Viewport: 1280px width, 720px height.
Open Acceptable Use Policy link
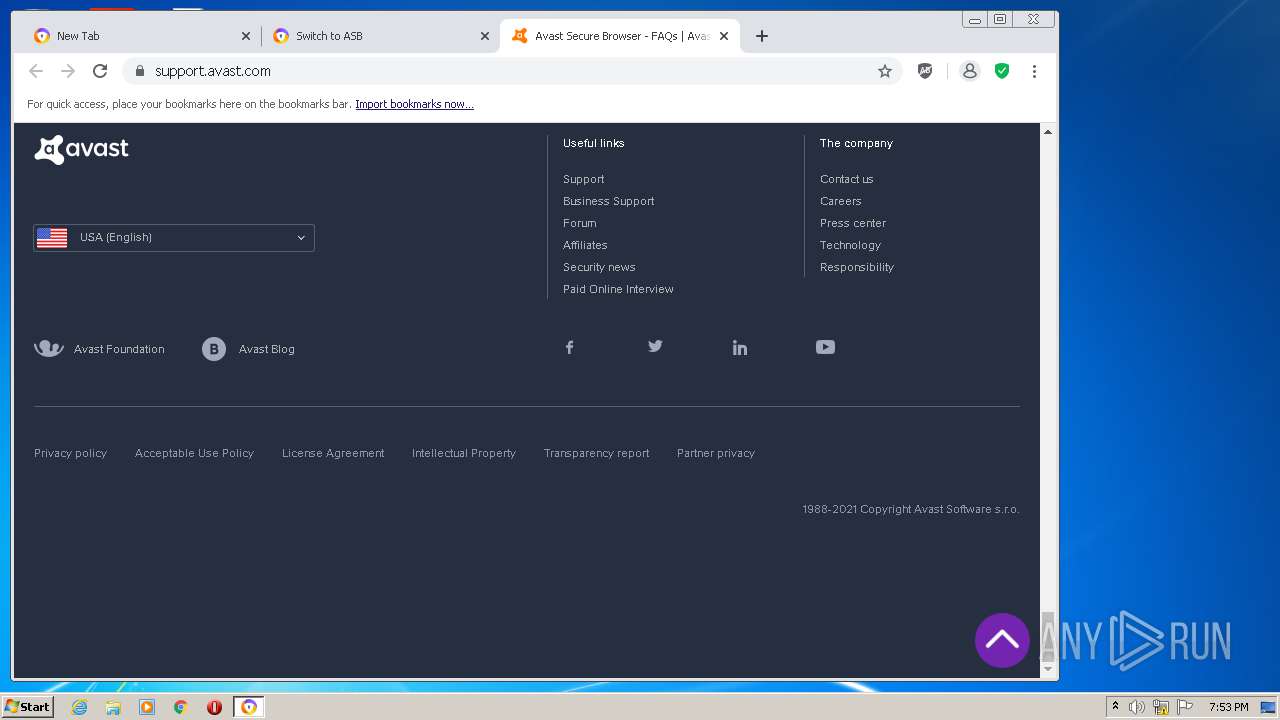click(194, 453)
